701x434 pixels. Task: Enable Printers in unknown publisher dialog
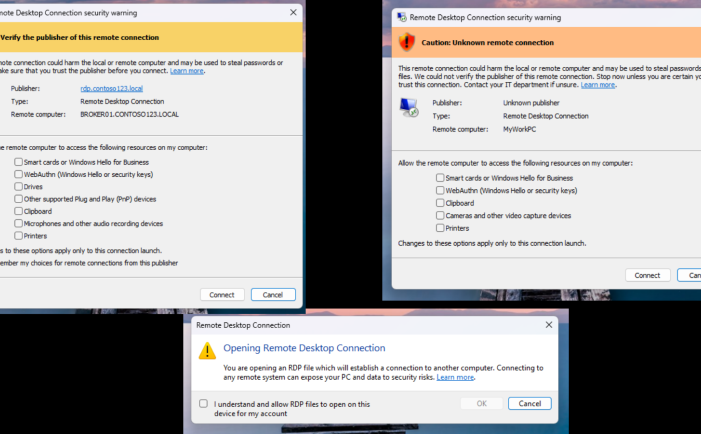(x=440, y=228)
